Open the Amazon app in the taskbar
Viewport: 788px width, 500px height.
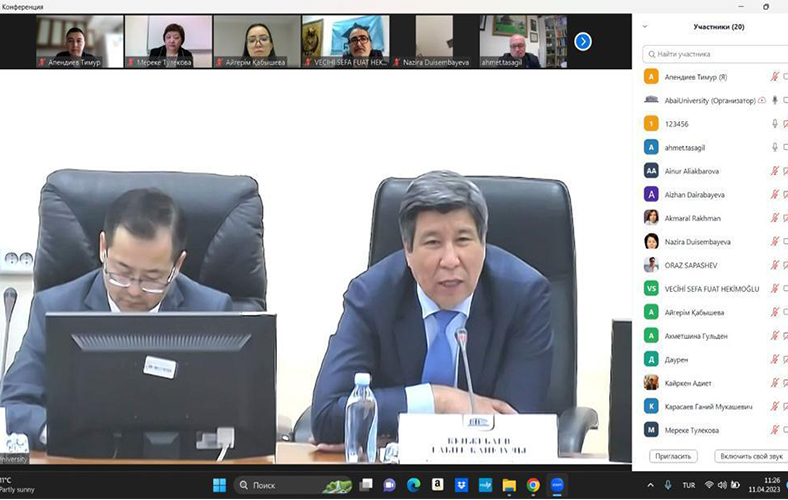pyautogui.click(x=438, y=485)
